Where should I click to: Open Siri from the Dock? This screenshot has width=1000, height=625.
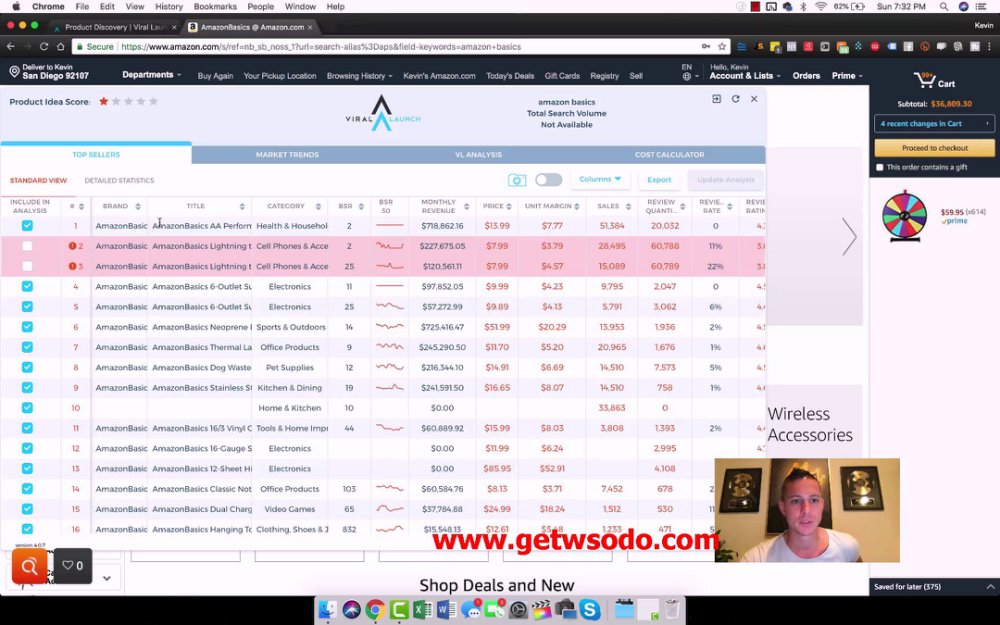point(351,610)
